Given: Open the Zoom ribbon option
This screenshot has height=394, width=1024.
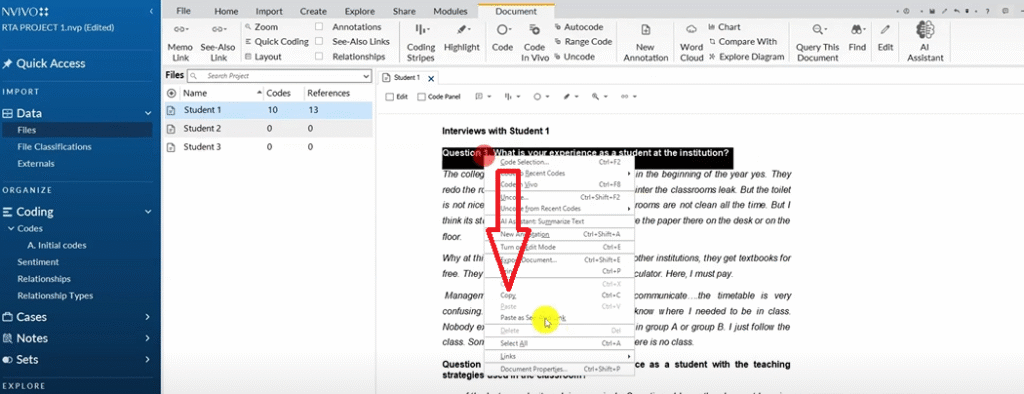Looking at the screenshot, I should point(261,27).
